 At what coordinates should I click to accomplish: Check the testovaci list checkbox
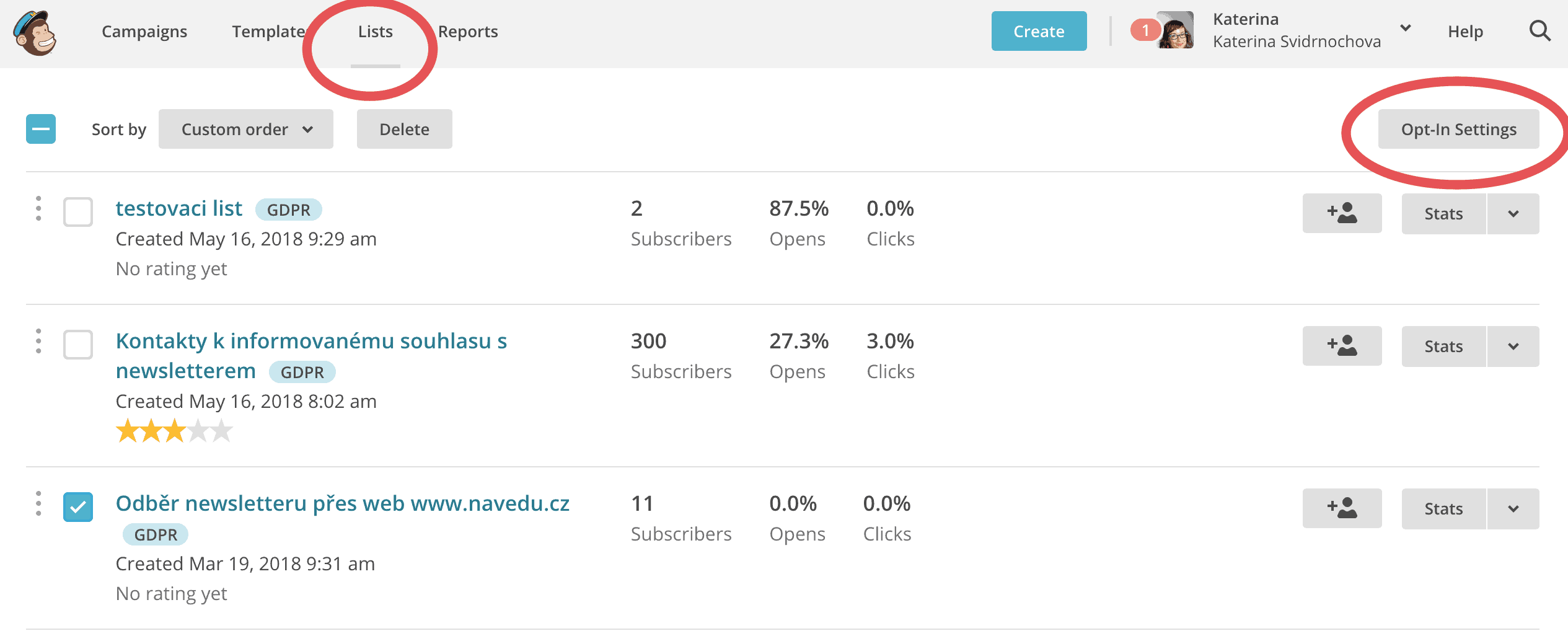click(78, 212)
